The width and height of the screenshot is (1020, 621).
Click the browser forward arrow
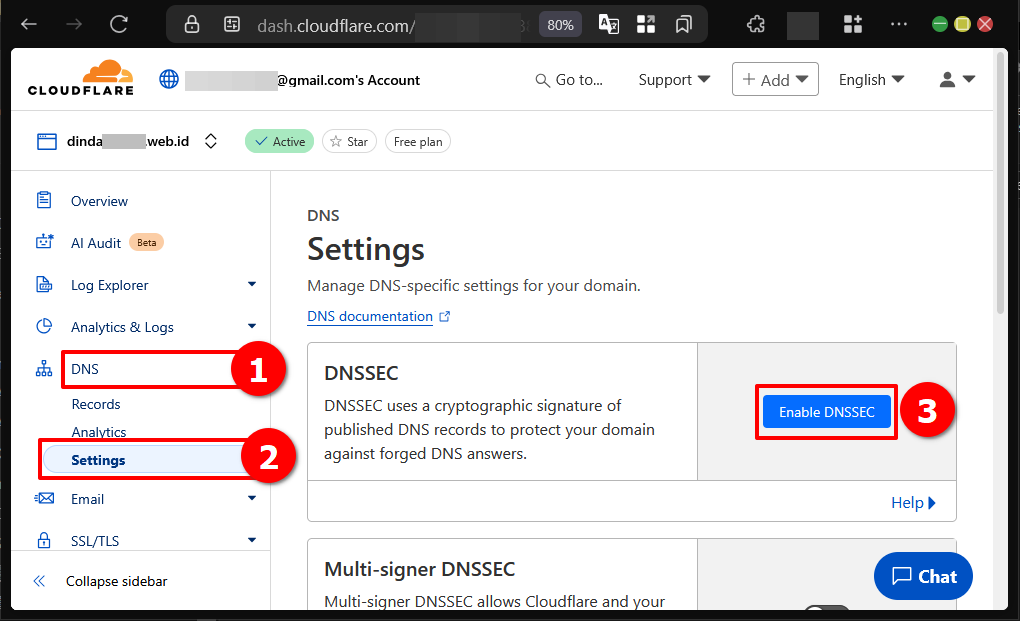point(74,25)
